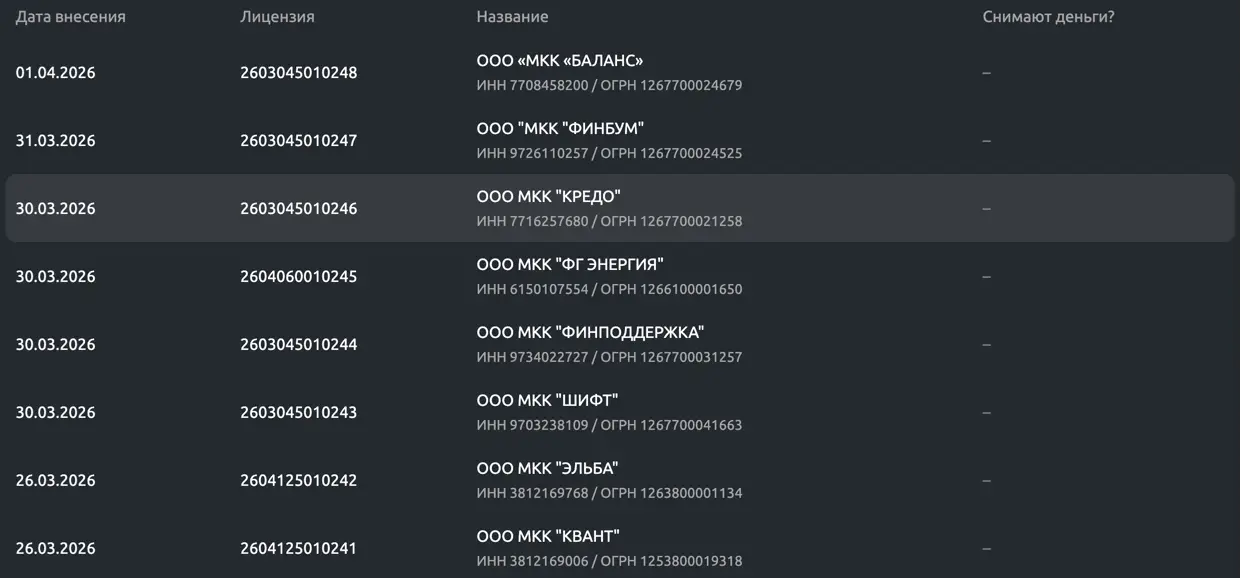The height and width of the screenshot is (578, 1241).
Task: Choose the ООО МКК "ШИФТ" company
Action: [547, 401]
